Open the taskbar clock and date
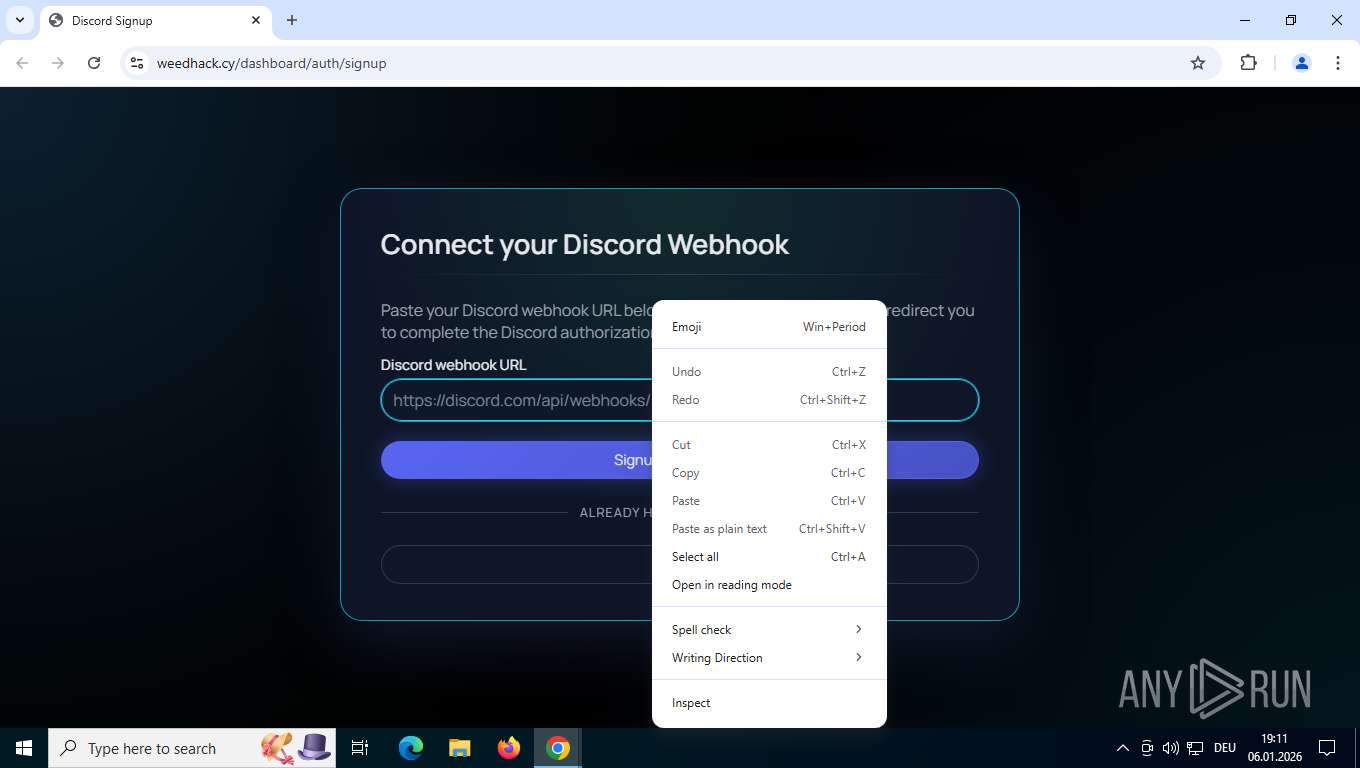Image resolution: width=1360 pixels, height=768 pixels. click(1274, 748)
